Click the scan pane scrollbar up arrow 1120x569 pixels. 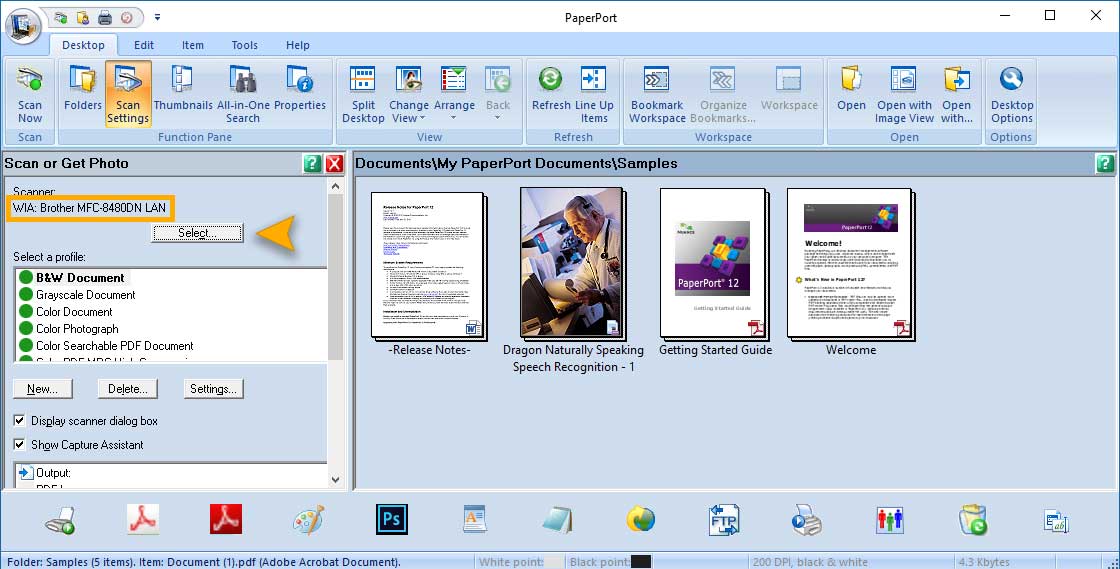click(336, 186)
